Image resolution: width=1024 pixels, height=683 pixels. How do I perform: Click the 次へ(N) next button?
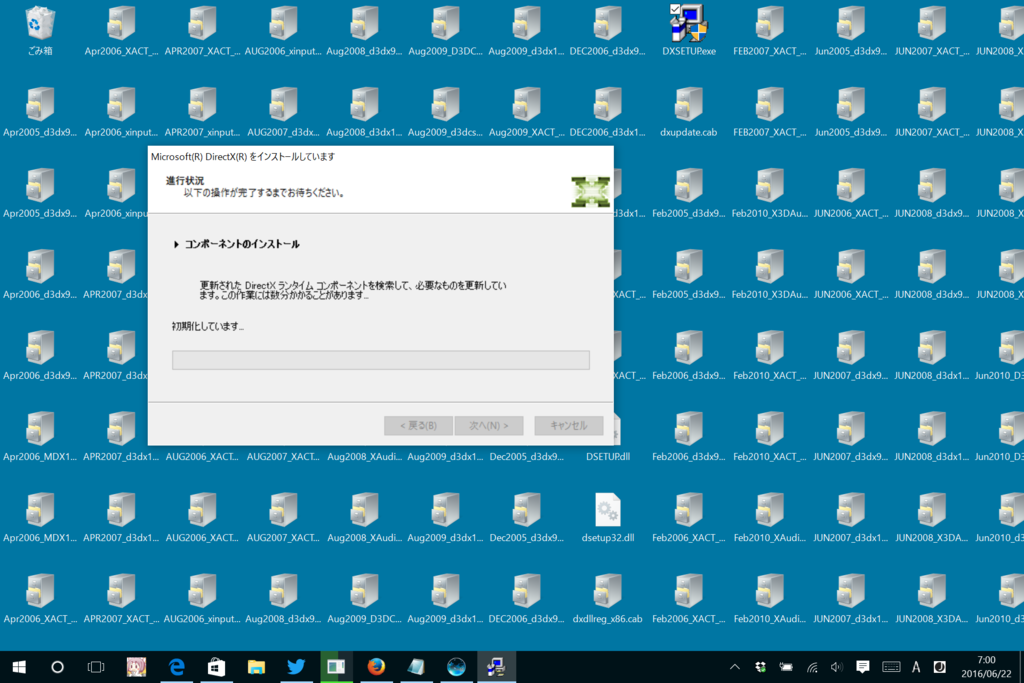(x=488, y=425)
